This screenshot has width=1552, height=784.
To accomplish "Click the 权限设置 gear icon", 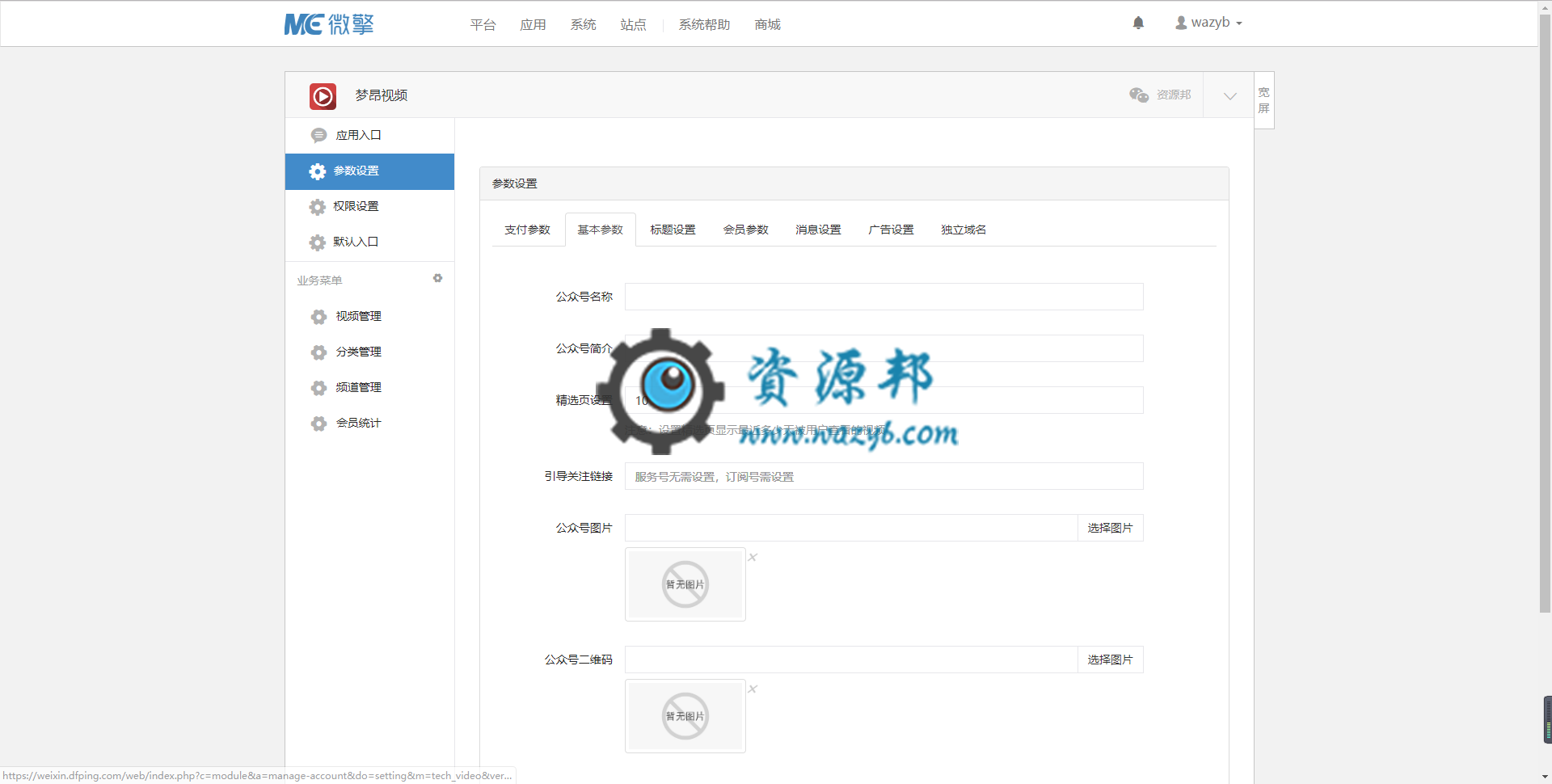I will pyautogui.click(x=318, y=207).
